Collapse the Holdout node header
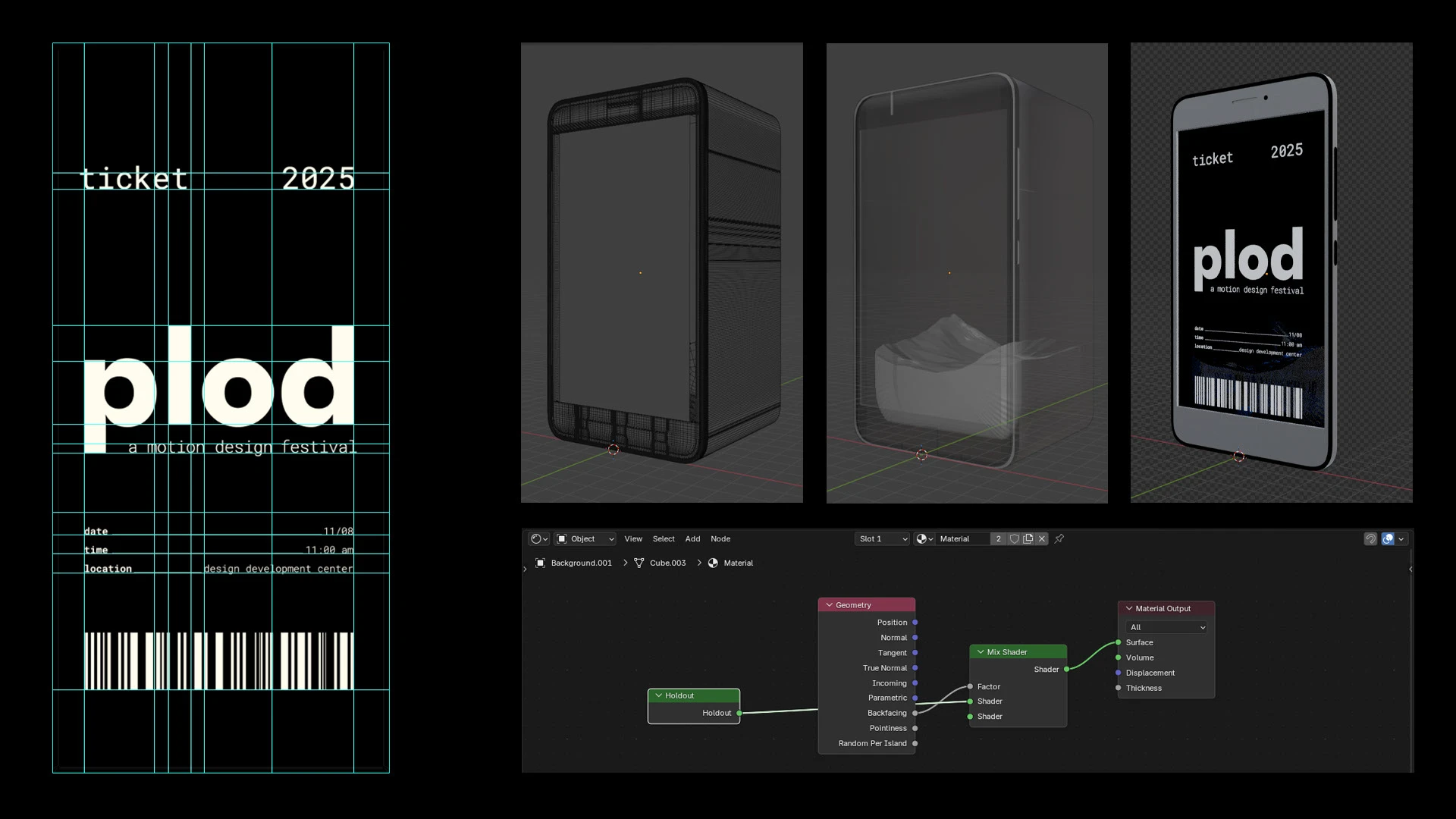 pos(659,695)
